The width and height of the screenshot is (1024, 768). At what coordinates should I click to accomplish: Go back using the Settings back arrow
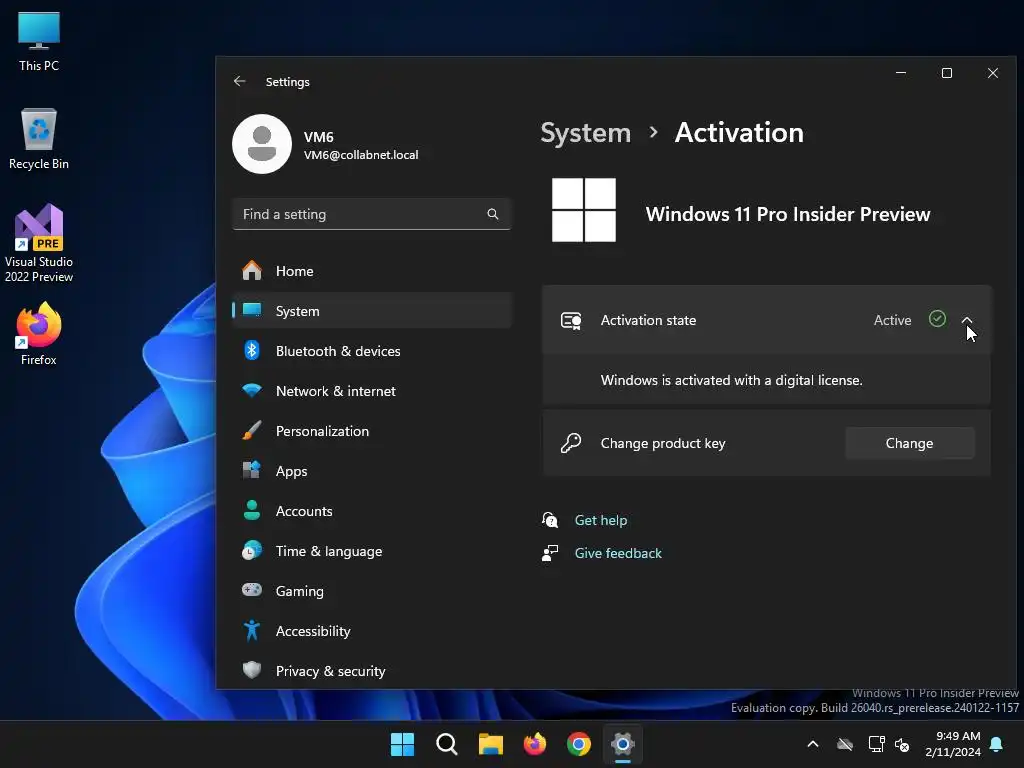(x=240, y=82)
